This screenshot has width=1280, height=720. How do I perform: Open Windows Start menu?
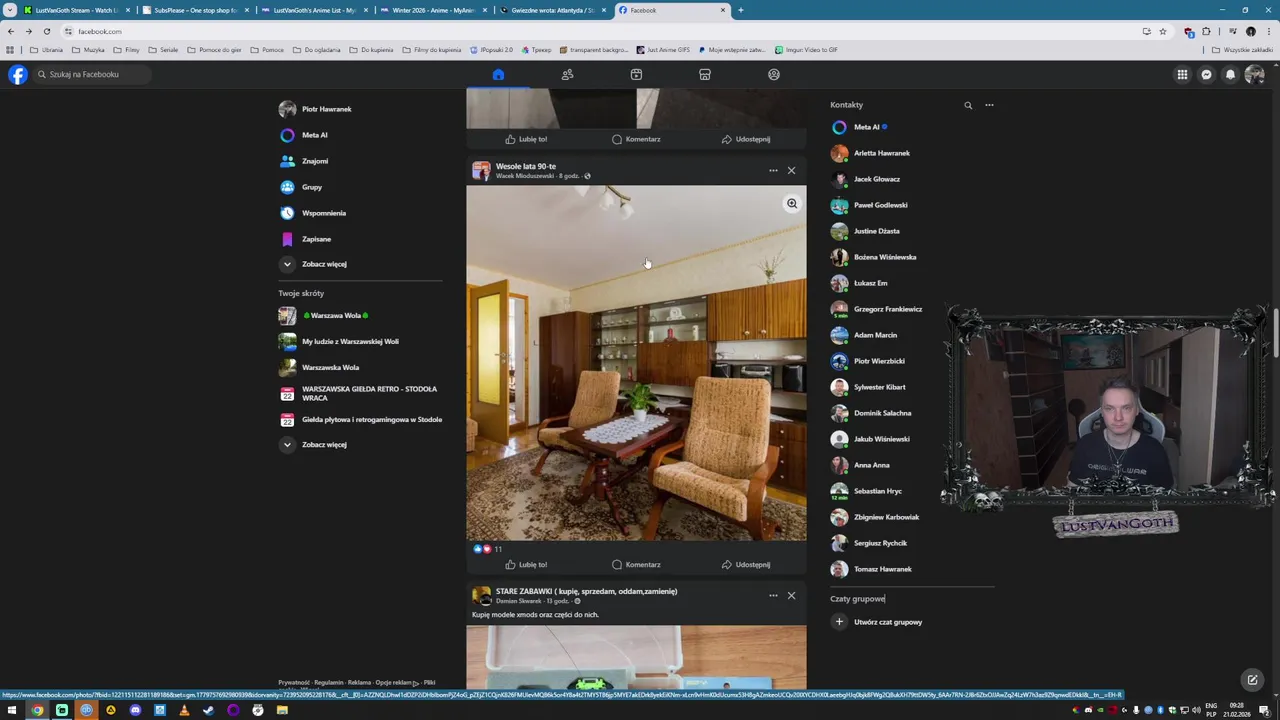pyautogui.click(x=12, y=710)
